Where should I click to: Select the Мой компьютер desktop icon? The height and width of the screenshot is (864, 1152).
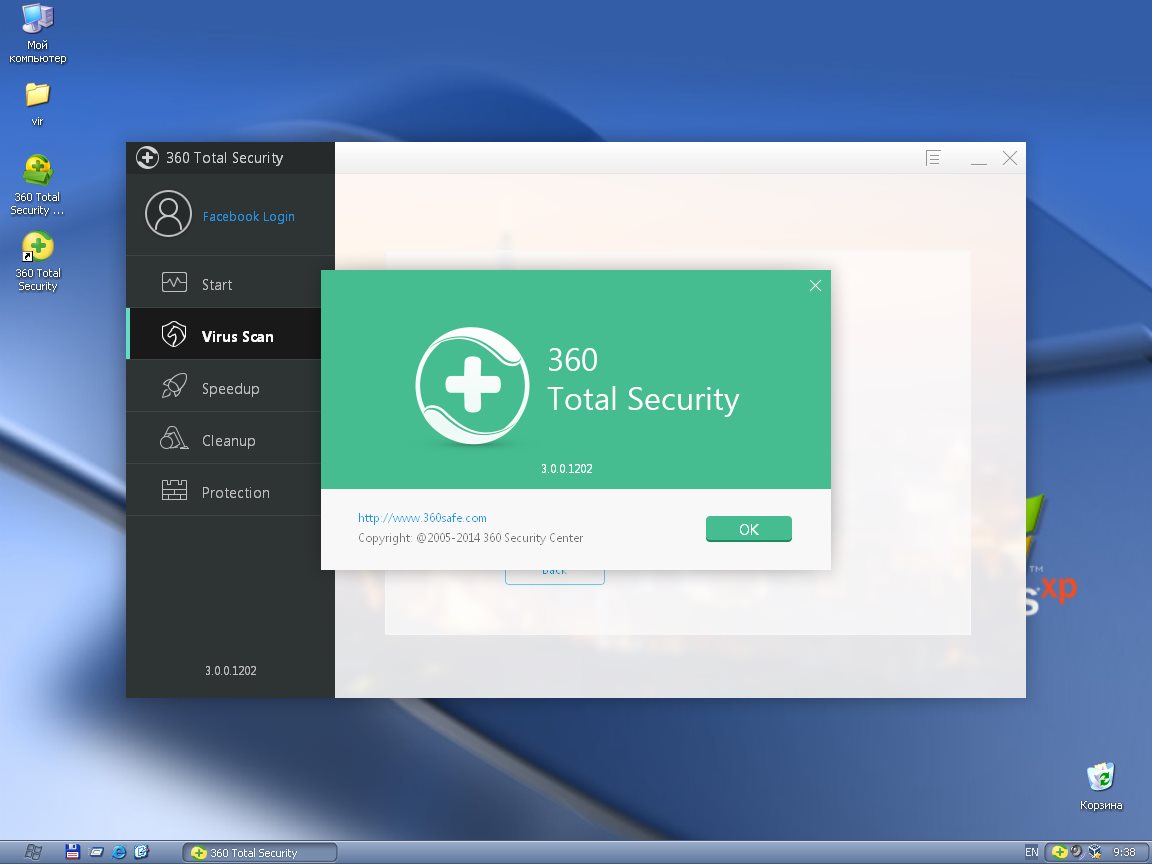pos(37,34)
